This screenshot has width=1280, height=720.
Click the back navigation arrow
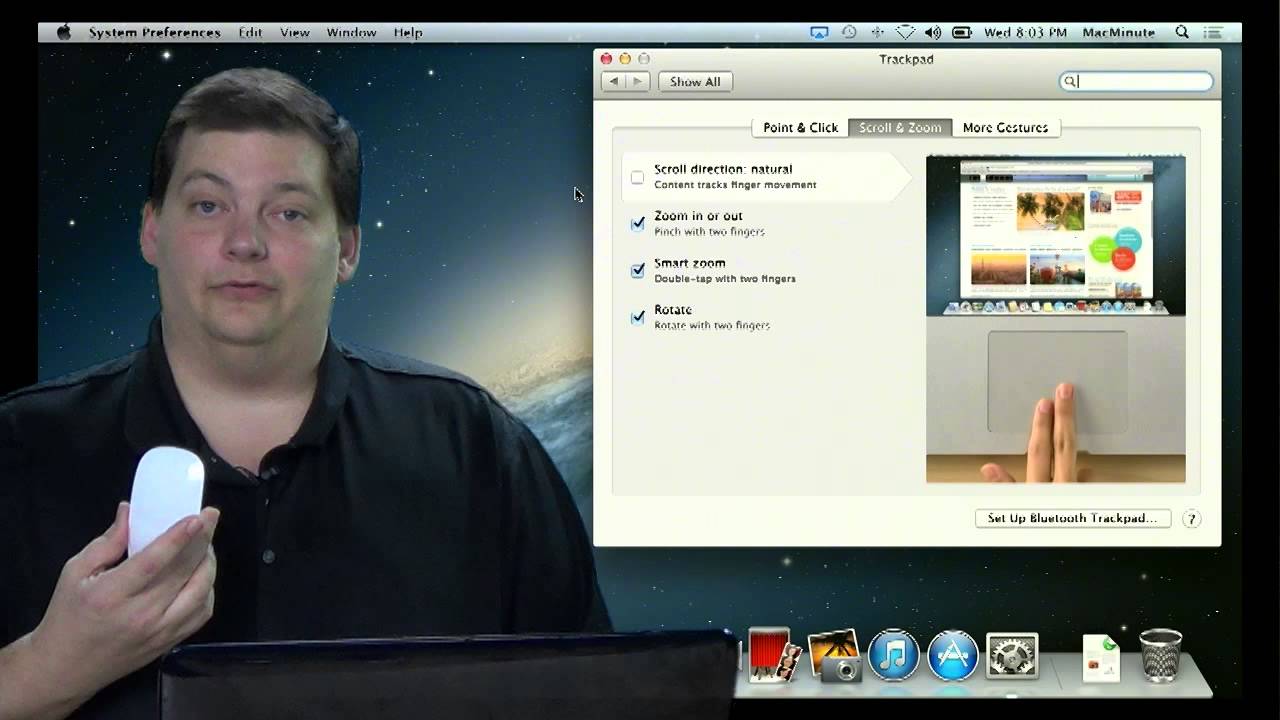click(x=613, y=81)
